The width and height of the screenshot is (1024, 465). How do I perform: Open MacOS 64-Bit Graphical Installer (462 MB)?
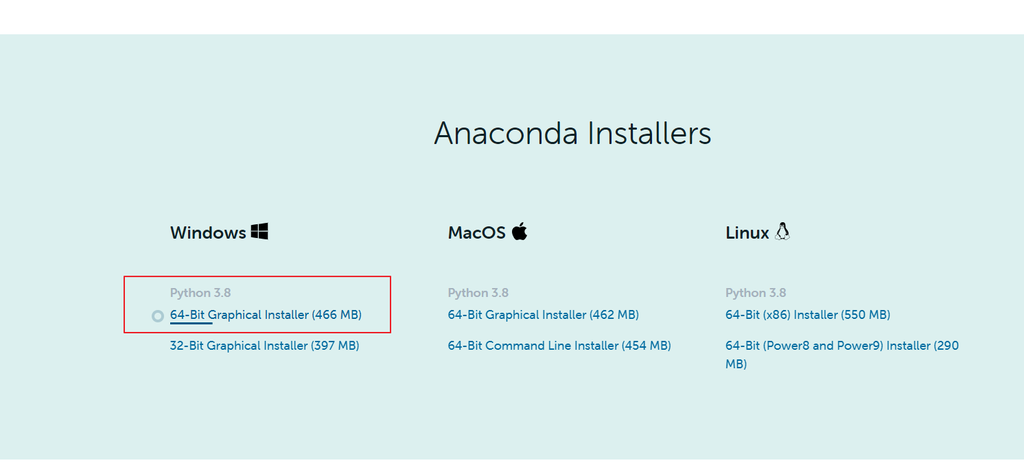pos(543,315)
